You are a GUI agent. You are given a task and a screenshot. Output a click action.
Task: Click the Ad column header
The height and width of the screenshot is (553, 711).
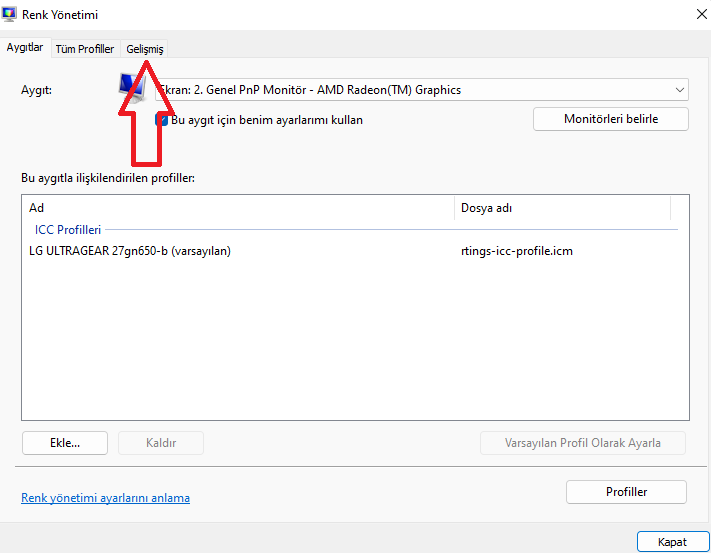click(239, 208)
